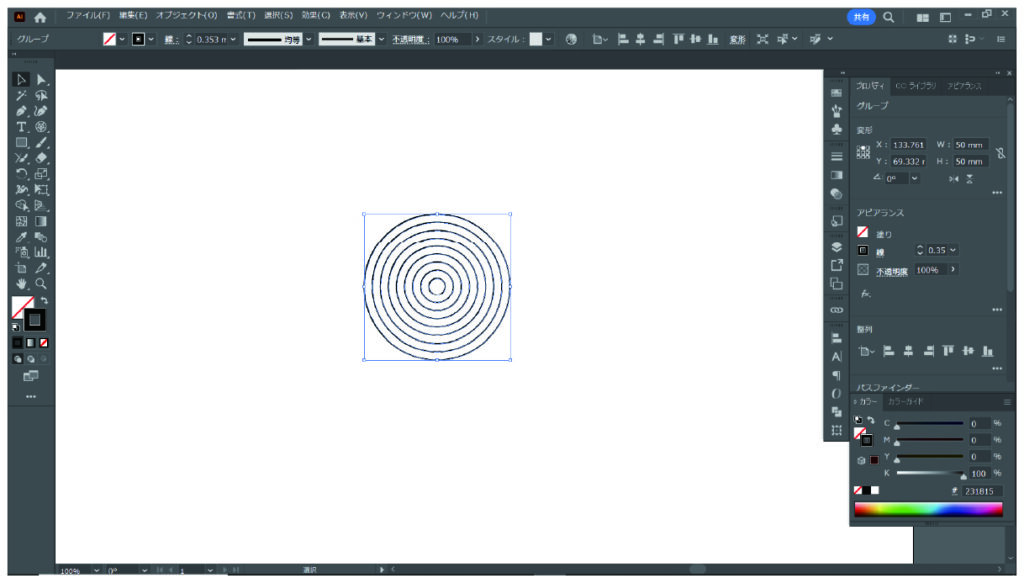
Task: Click the K slider in Color panel
Action: click(x=930, y=473)
